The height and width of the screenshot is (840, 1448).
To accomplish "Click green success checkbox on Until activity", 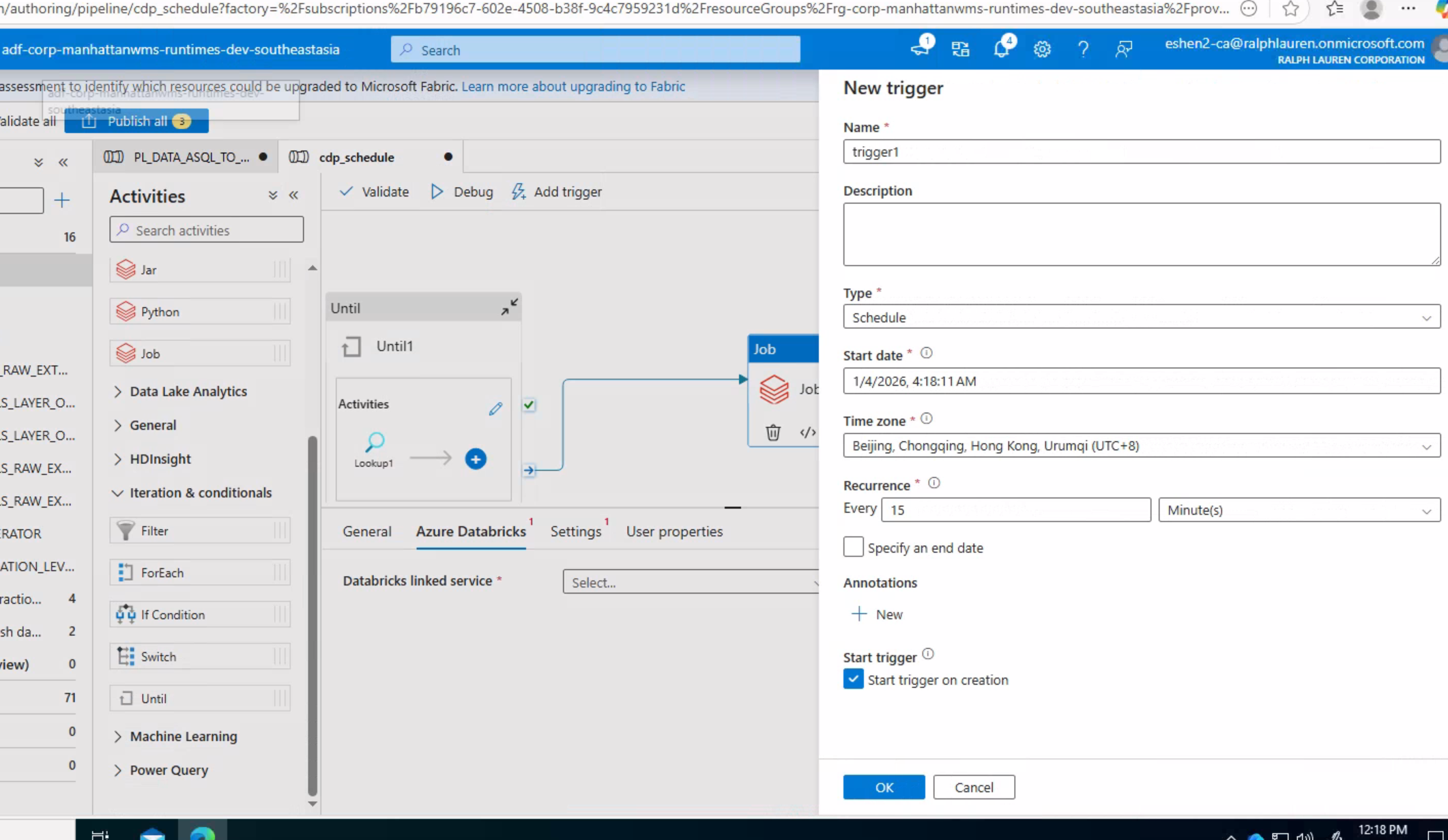I will tap(529, 405).
